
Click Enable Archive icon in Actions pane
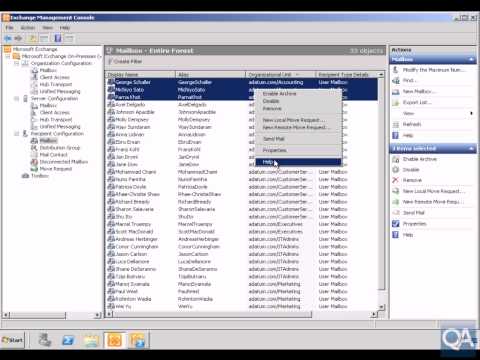396,159
